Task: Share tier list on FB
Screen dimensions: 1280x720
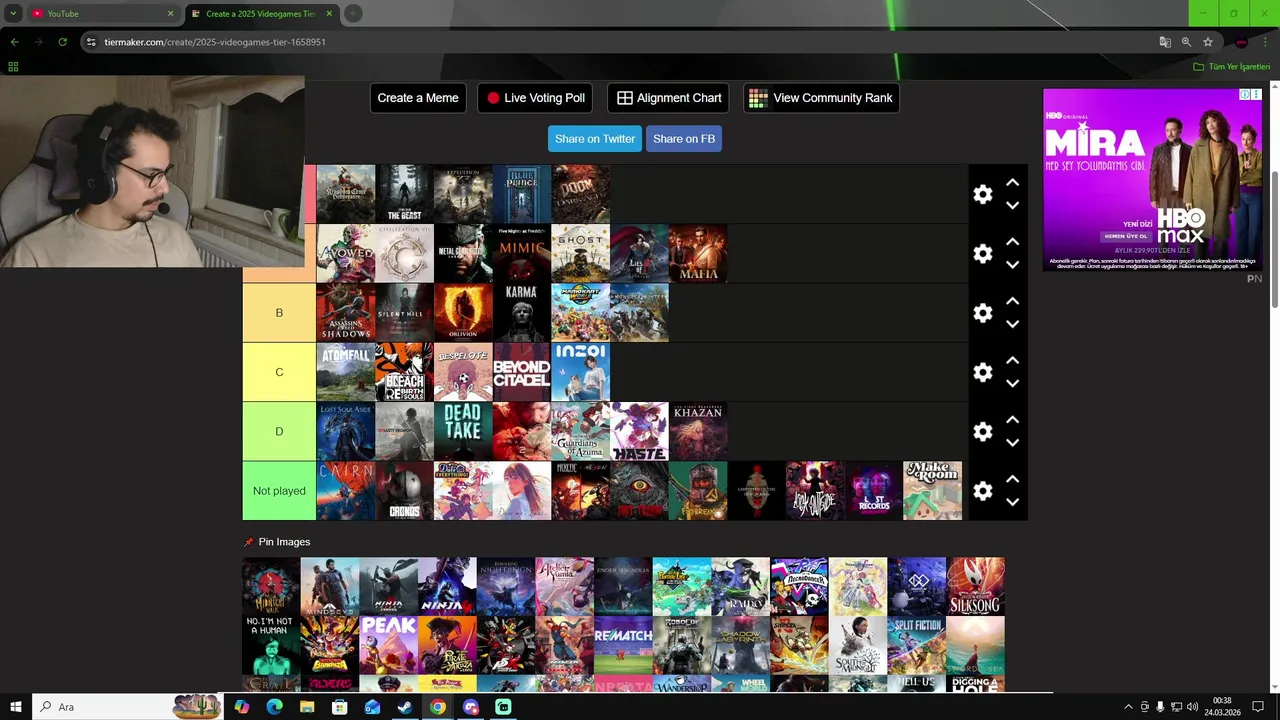Action: [684, 139]
